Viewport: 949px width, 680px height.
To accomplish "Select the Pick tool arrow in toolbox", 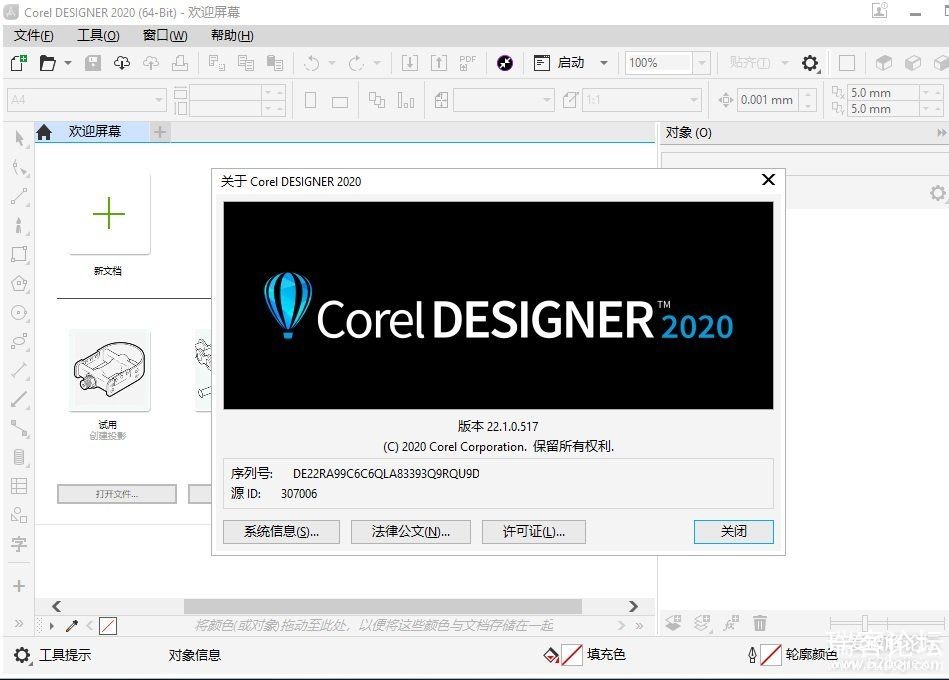I will click(x=19, y=139).
